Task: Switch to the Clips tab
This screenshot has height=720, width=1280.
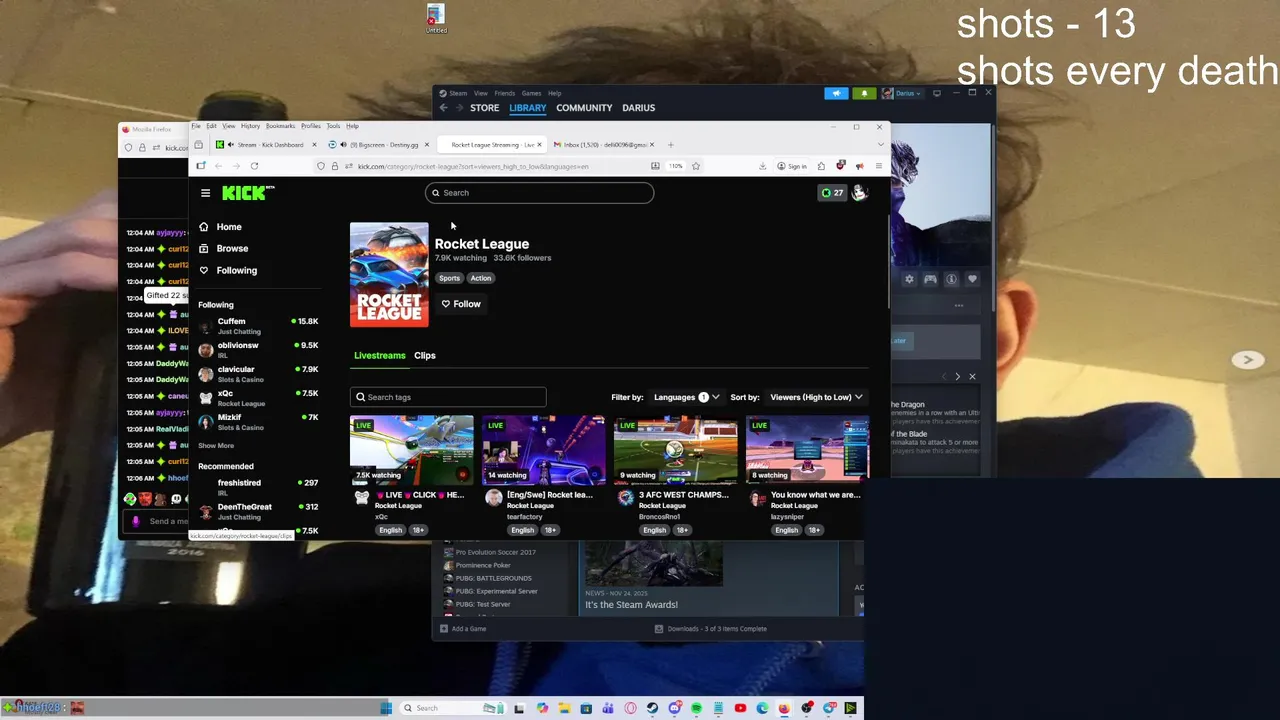Action: click(x=425, y=355)
